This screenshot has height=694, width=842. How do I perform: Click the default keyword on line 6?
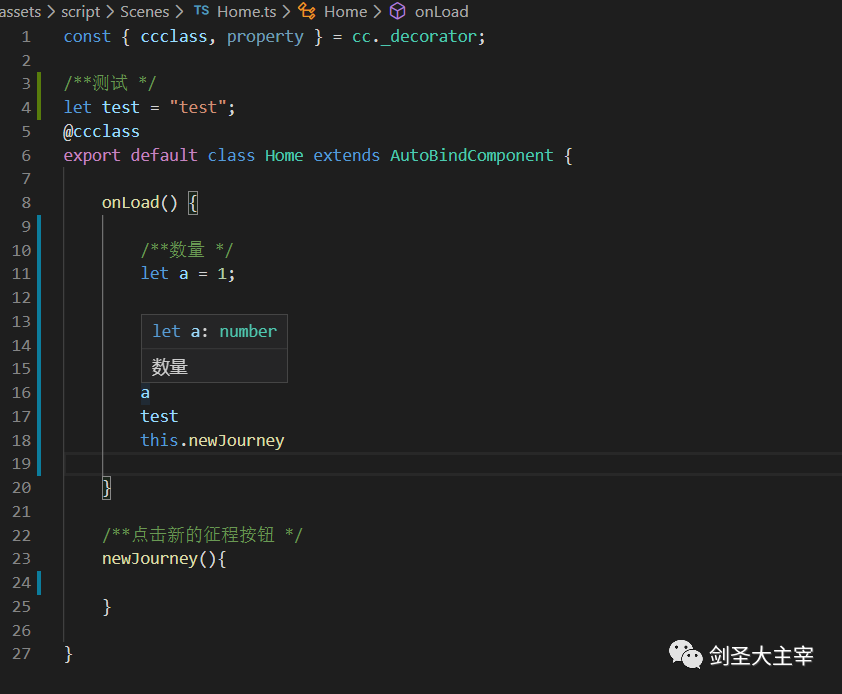(164, 155)
